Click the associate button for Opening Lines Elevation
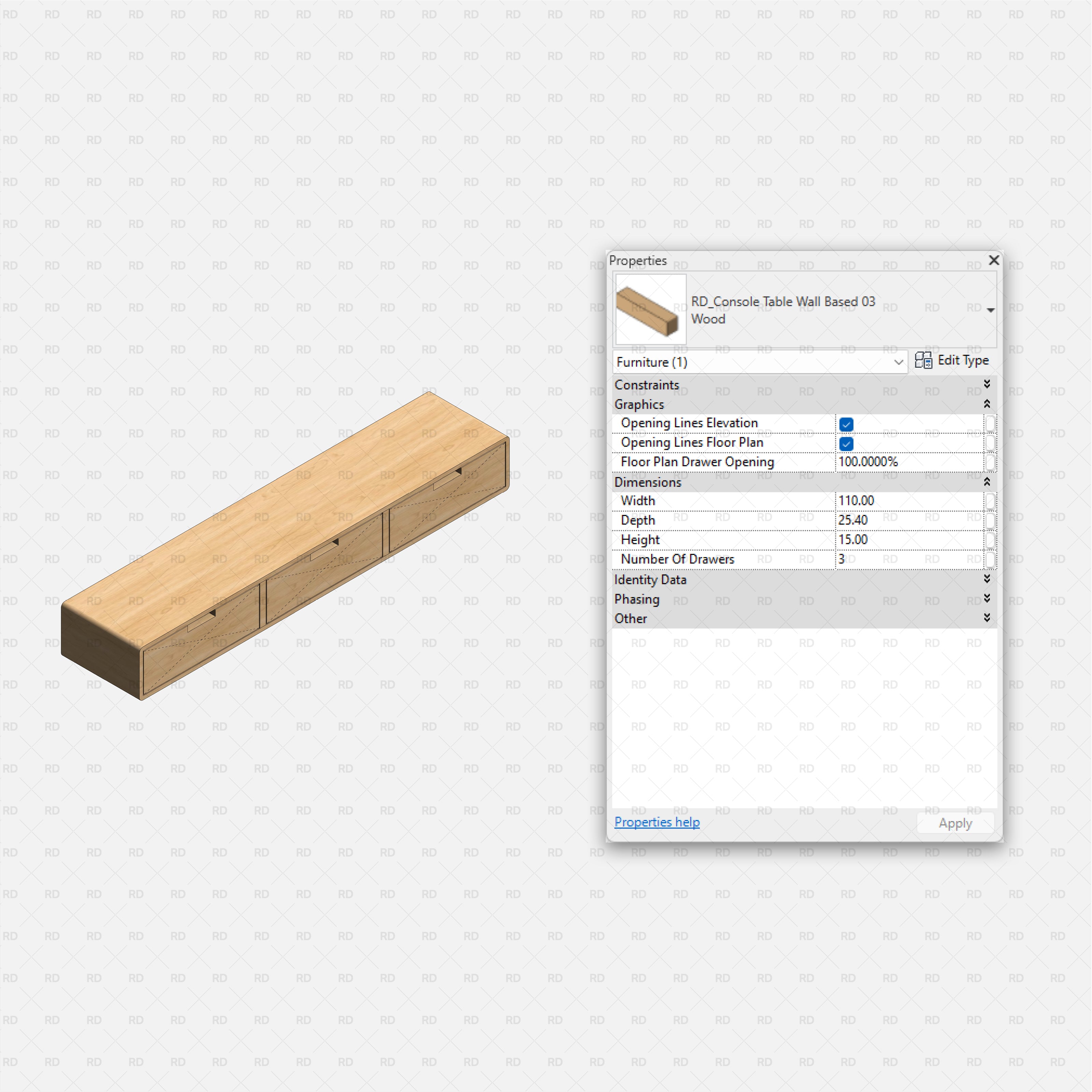This screenshot has height=1092, width=1092. tap(990, 423)
